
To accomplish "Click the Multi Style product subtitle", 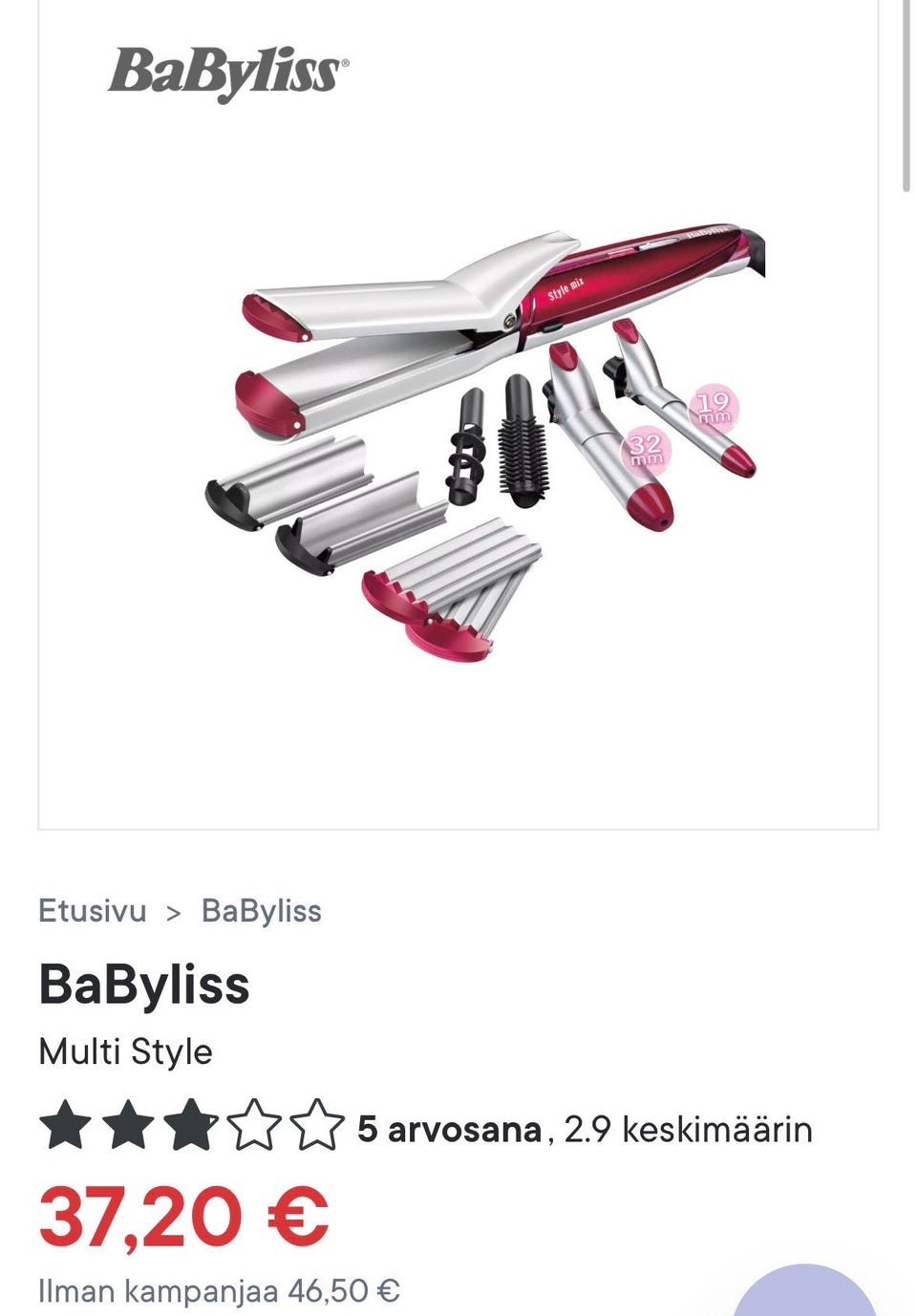I will point(125,1052).
